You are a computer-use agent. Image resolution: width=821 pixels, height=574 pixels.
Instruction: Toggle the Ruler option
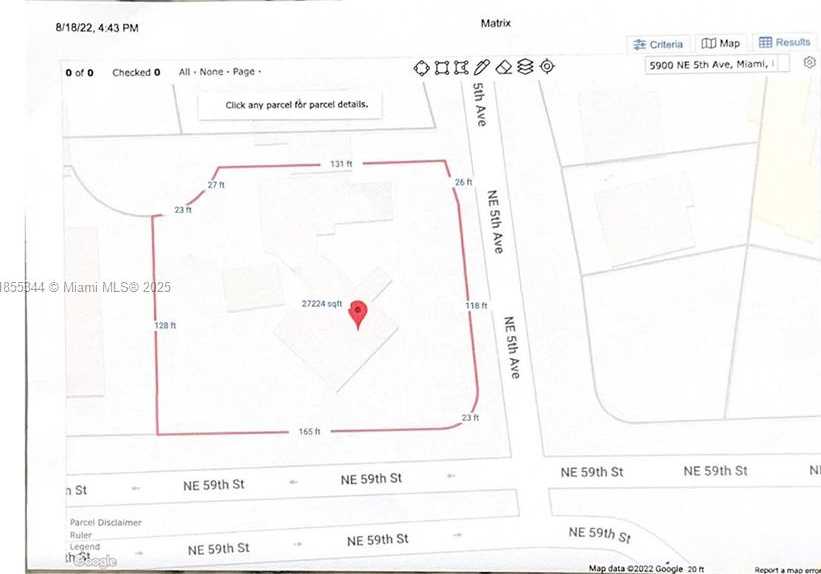[x=82, y=535]
